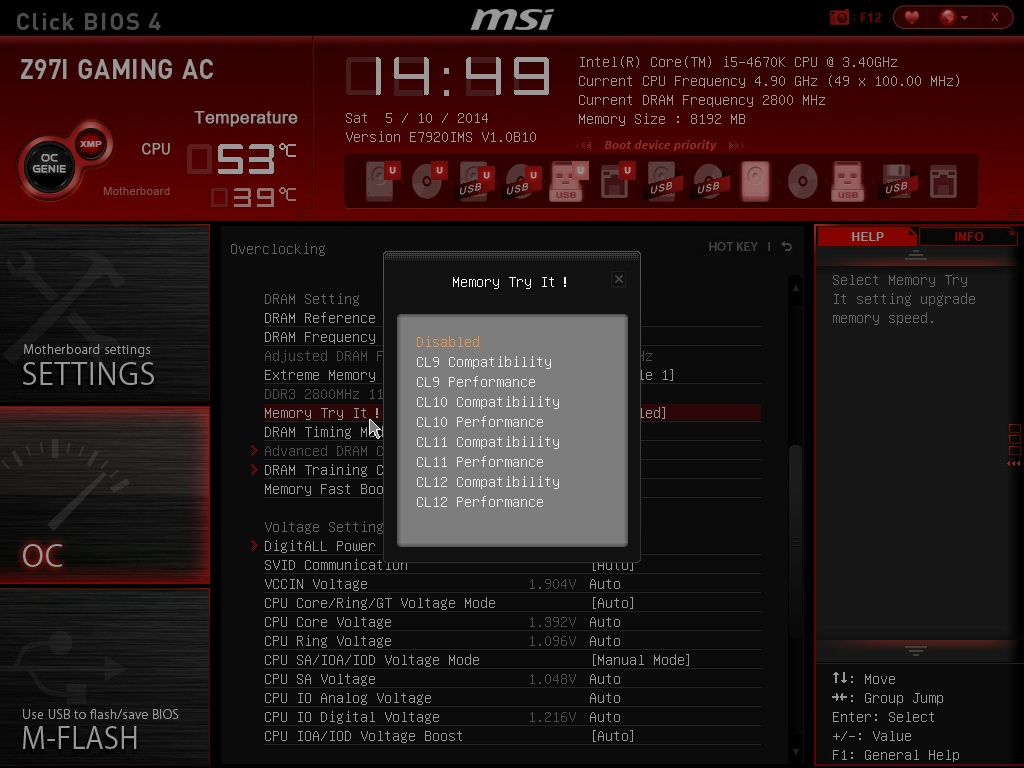Click the settings list scrollbar down arrow
Viewport: 1024px width, 768px height.
[795, 752]
